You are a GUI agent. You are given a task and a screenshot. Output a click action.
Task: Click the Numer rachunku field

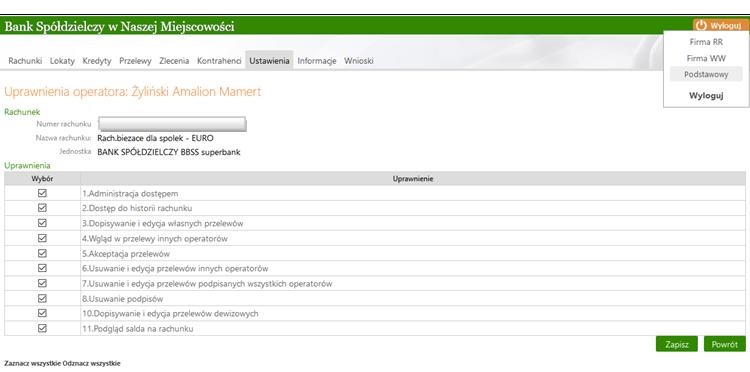pos(172,124)
